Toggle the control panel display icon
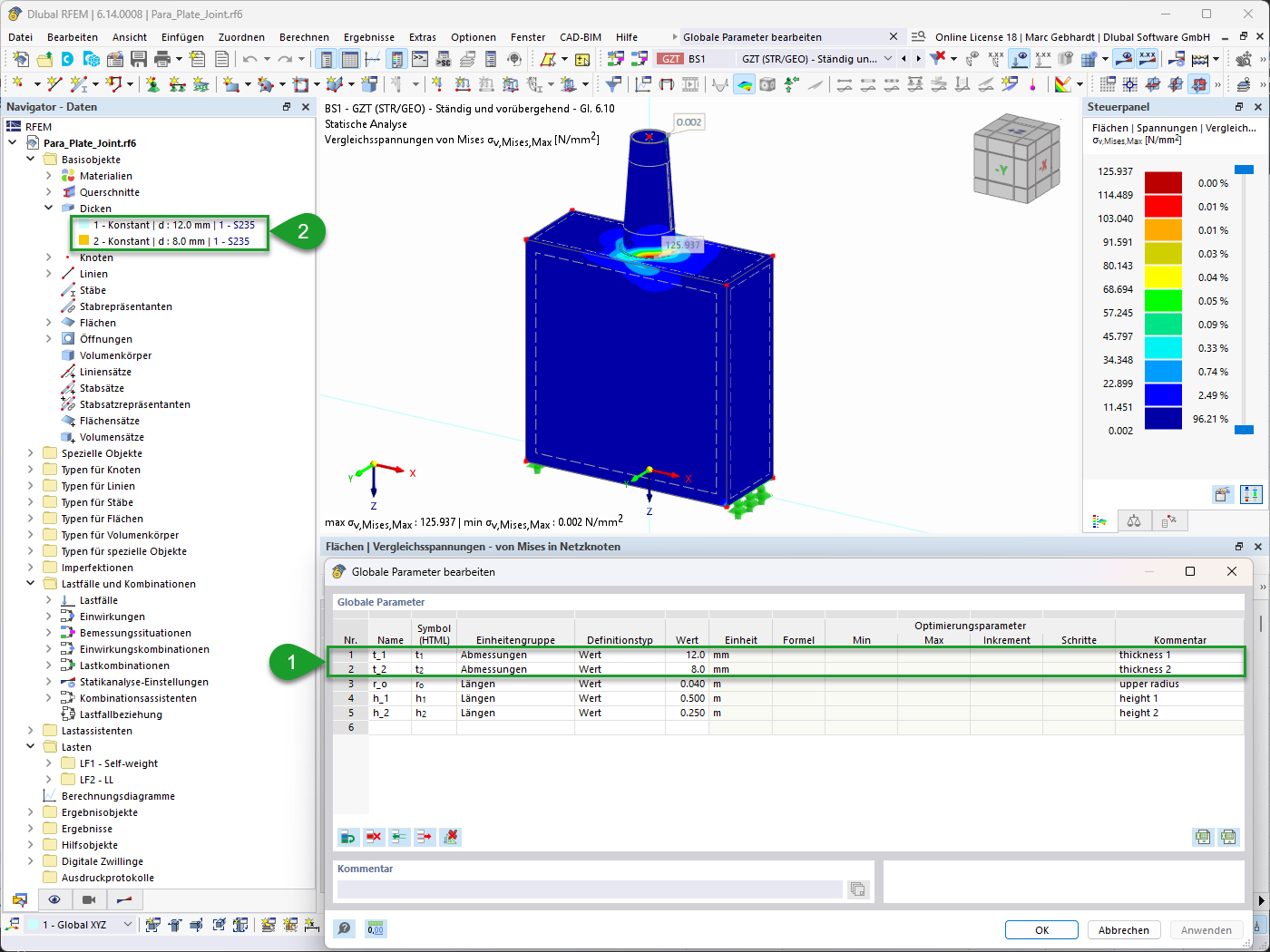Viewport: 1270px width, 952px height. click(x=396, y=59)
